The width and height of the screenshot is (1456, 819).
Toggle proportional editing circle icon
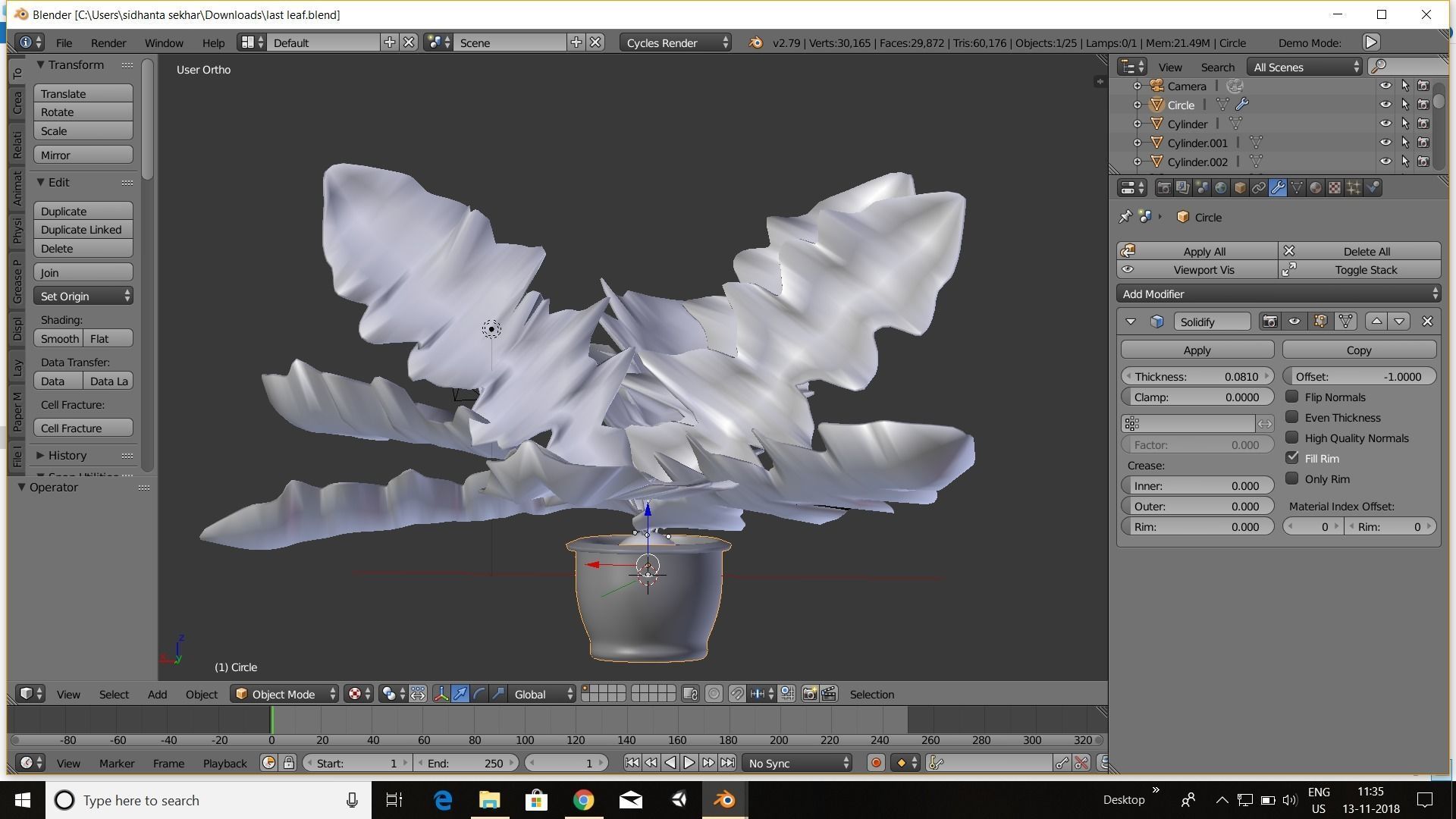[714, 694]
